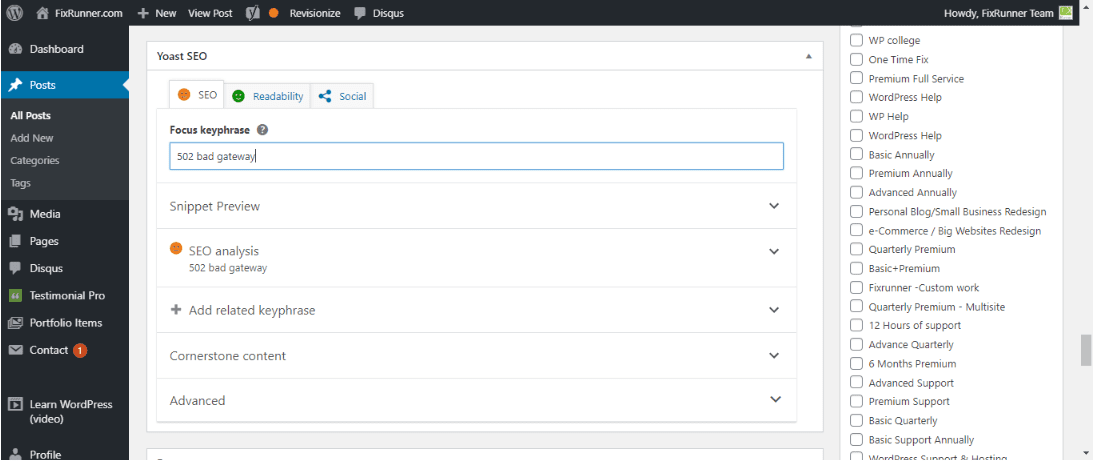Enable the WP Help category checkbox
Image resolution: width=1094 pixels, height=461 pixels.
click(856, 116)
